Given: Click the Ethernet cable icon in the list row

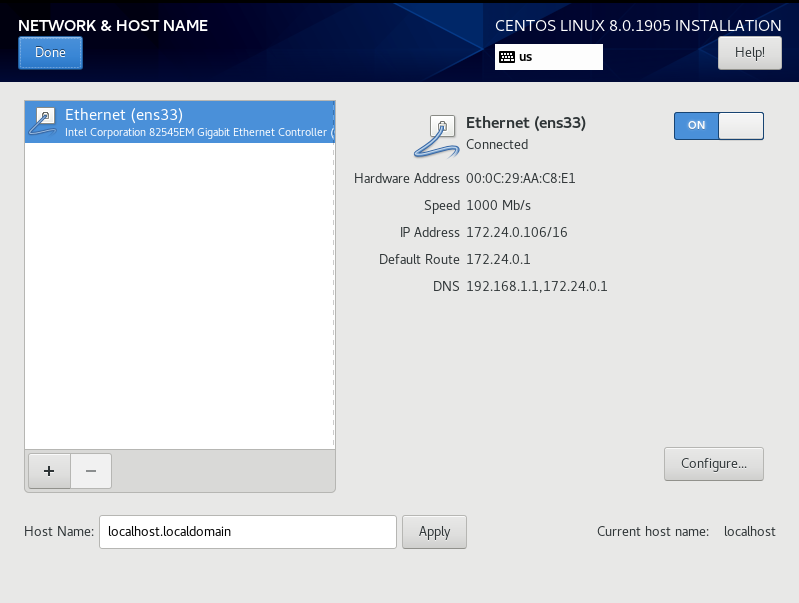Looking at the screenshot, I should click(43, 122).
